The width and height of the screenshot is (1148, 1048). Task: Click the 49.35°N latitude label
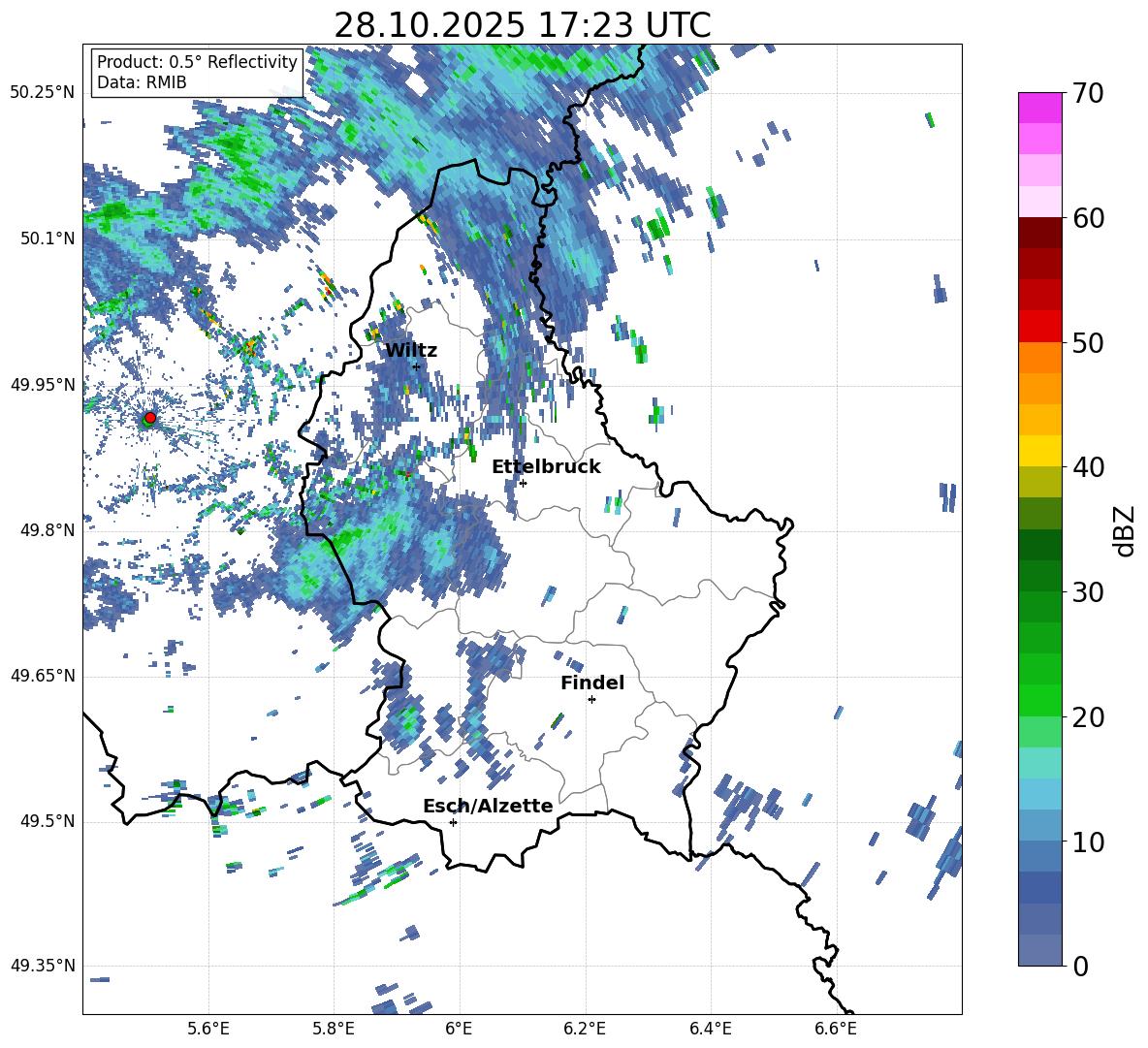click(43, 966)
